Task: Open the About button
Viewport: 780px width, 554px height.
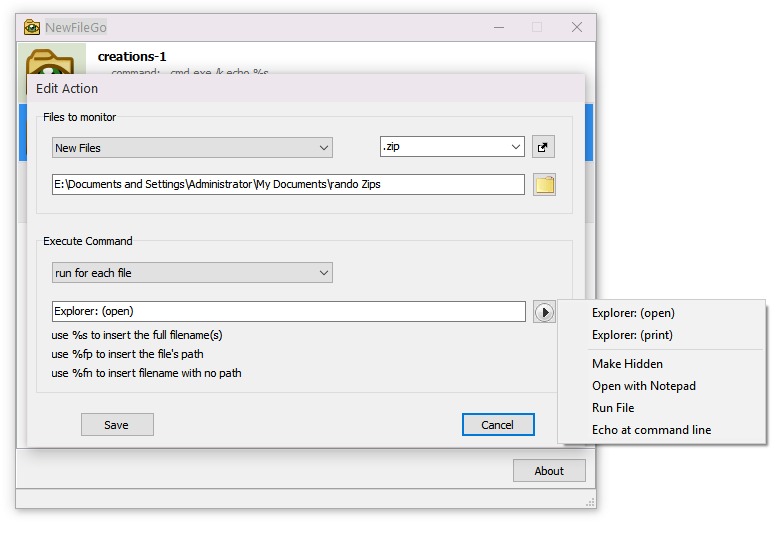Action: click(549, 471)
